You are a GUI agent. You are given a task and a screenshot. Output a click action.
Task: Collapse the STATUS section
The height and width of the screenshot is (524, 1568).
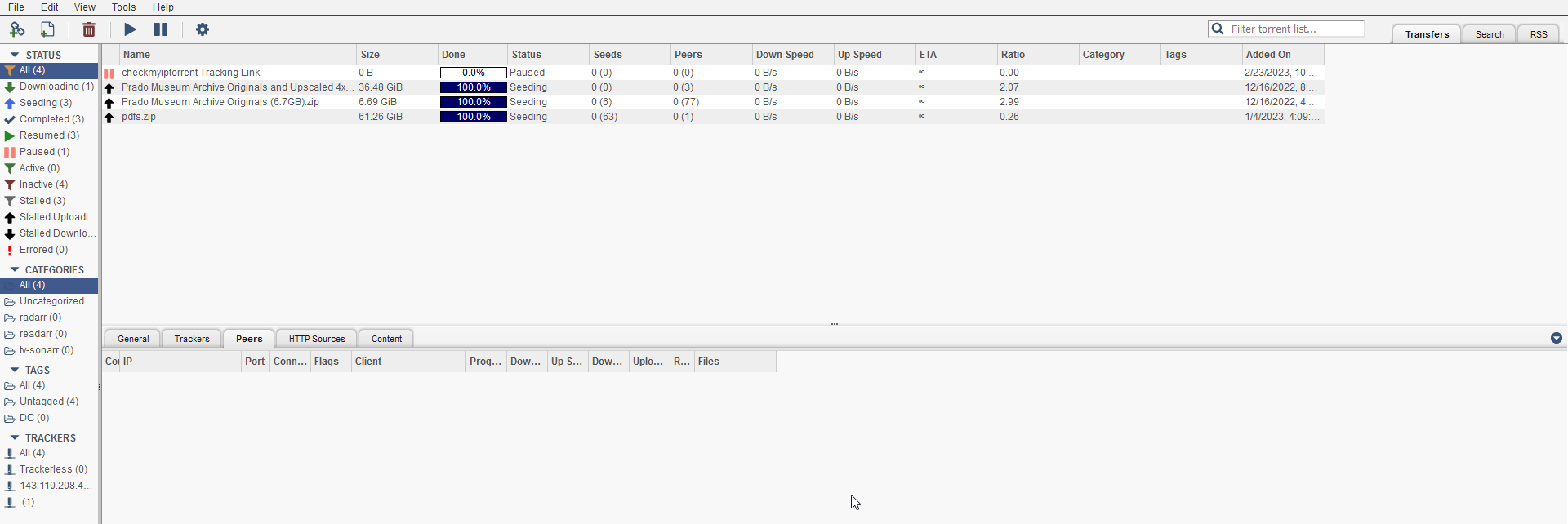pyautogui.click(x=14, y=55)
